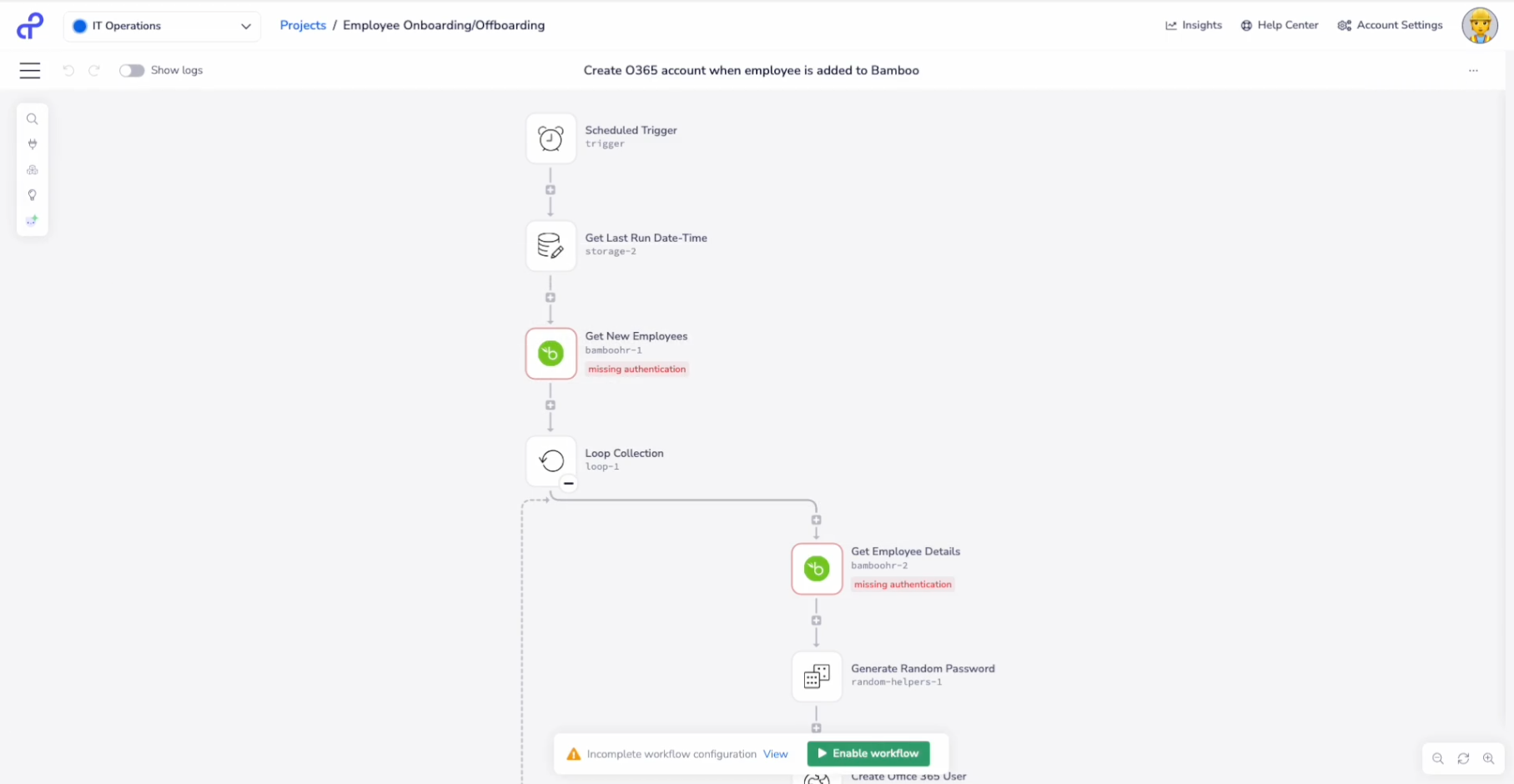This screenshot has width=1514, height=784.
Task: Open the Scheduled Trigger alarm clock node
Action: point(551,138)
